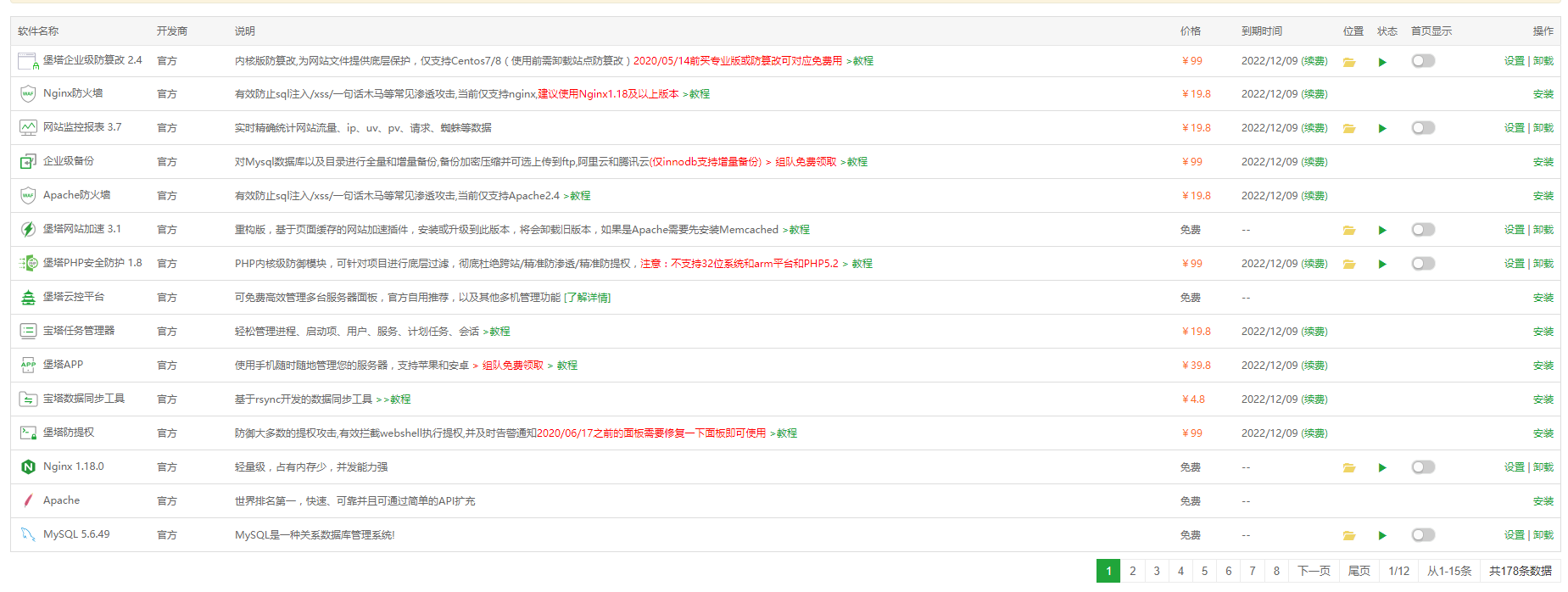Uninstall Nginx 1.18.0 via 卸载
1568x592 pixels.
[1543, 467]
